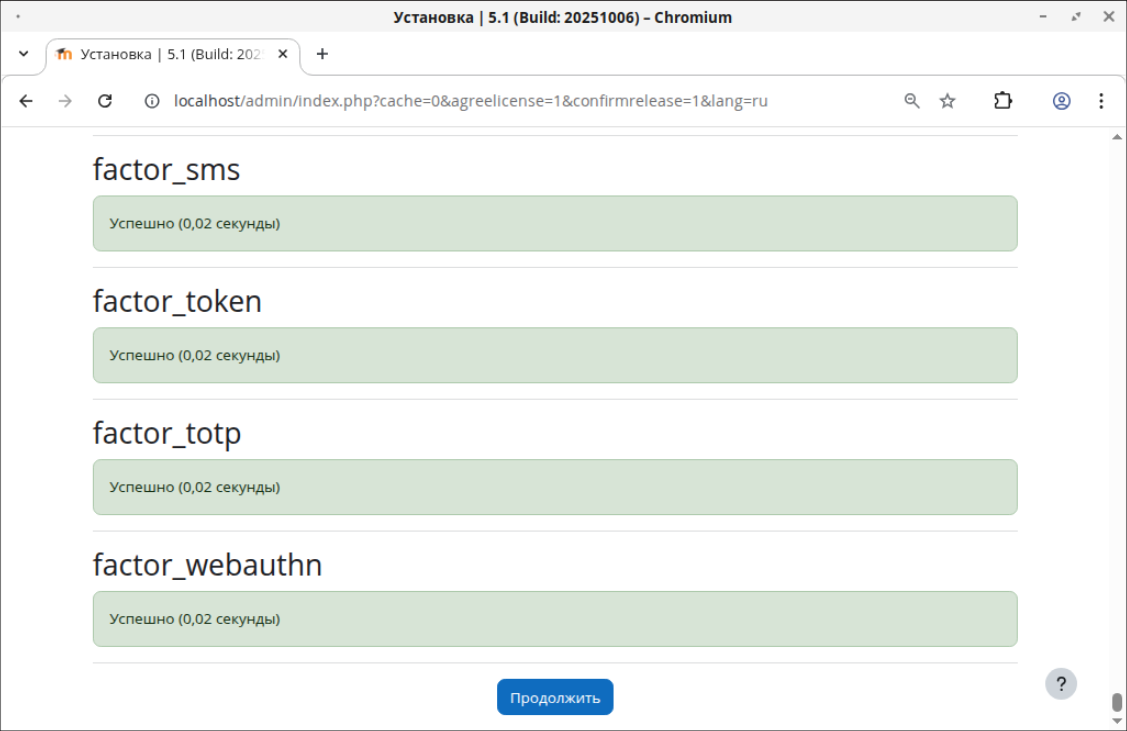Click the scrollbar down arrow
This screenshot has width=1127, height=731.
(x=1117, y=722)
